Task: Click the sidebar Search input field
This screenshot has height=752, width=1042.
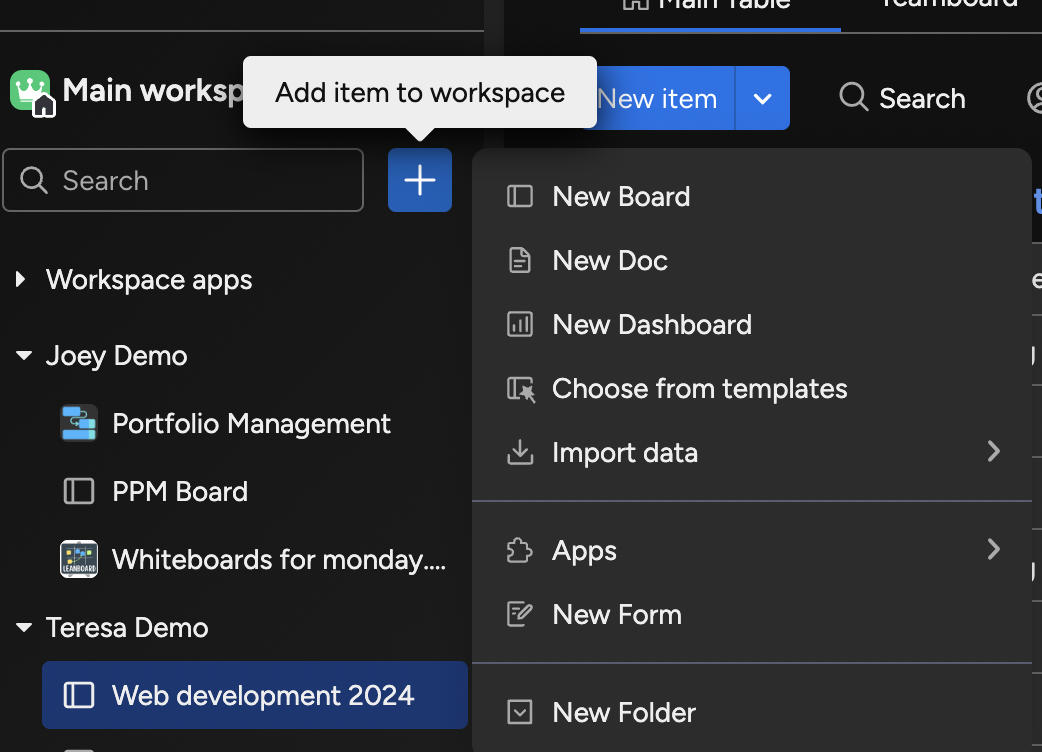Action: pyautogui.click(x=183, y=180)
